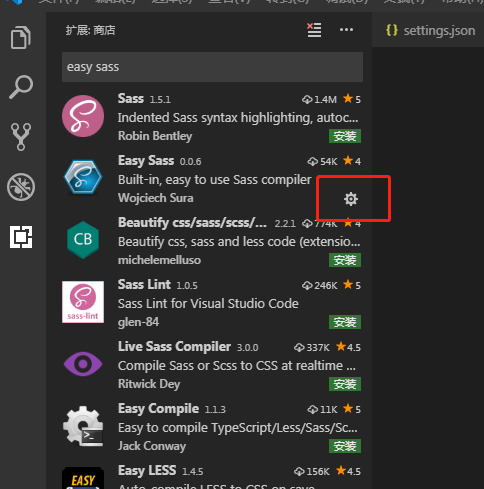Click the pink Sass extension logo

pos(83,116)
